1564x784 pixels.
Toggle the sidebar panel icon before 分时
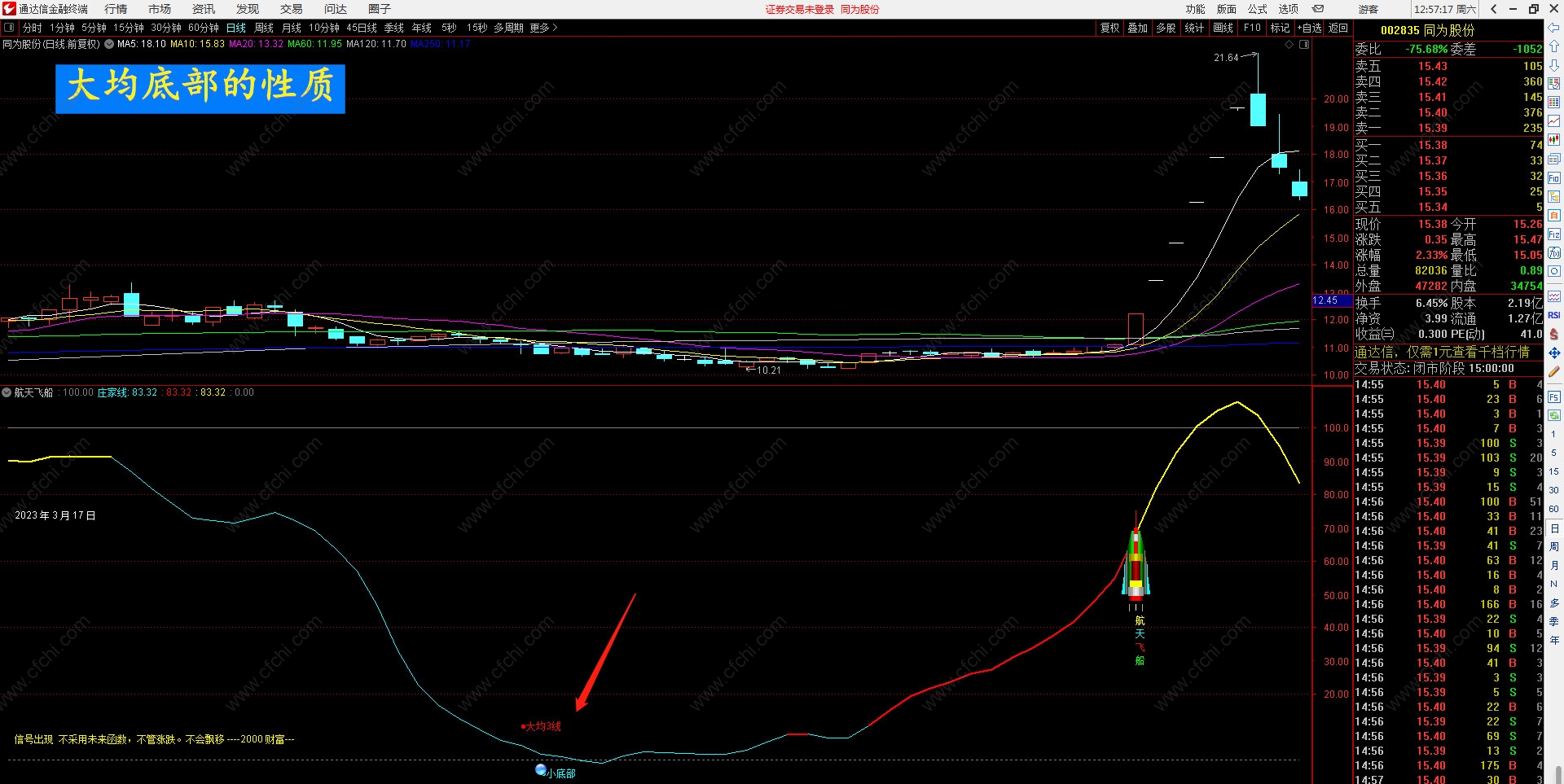click(10, 28)
